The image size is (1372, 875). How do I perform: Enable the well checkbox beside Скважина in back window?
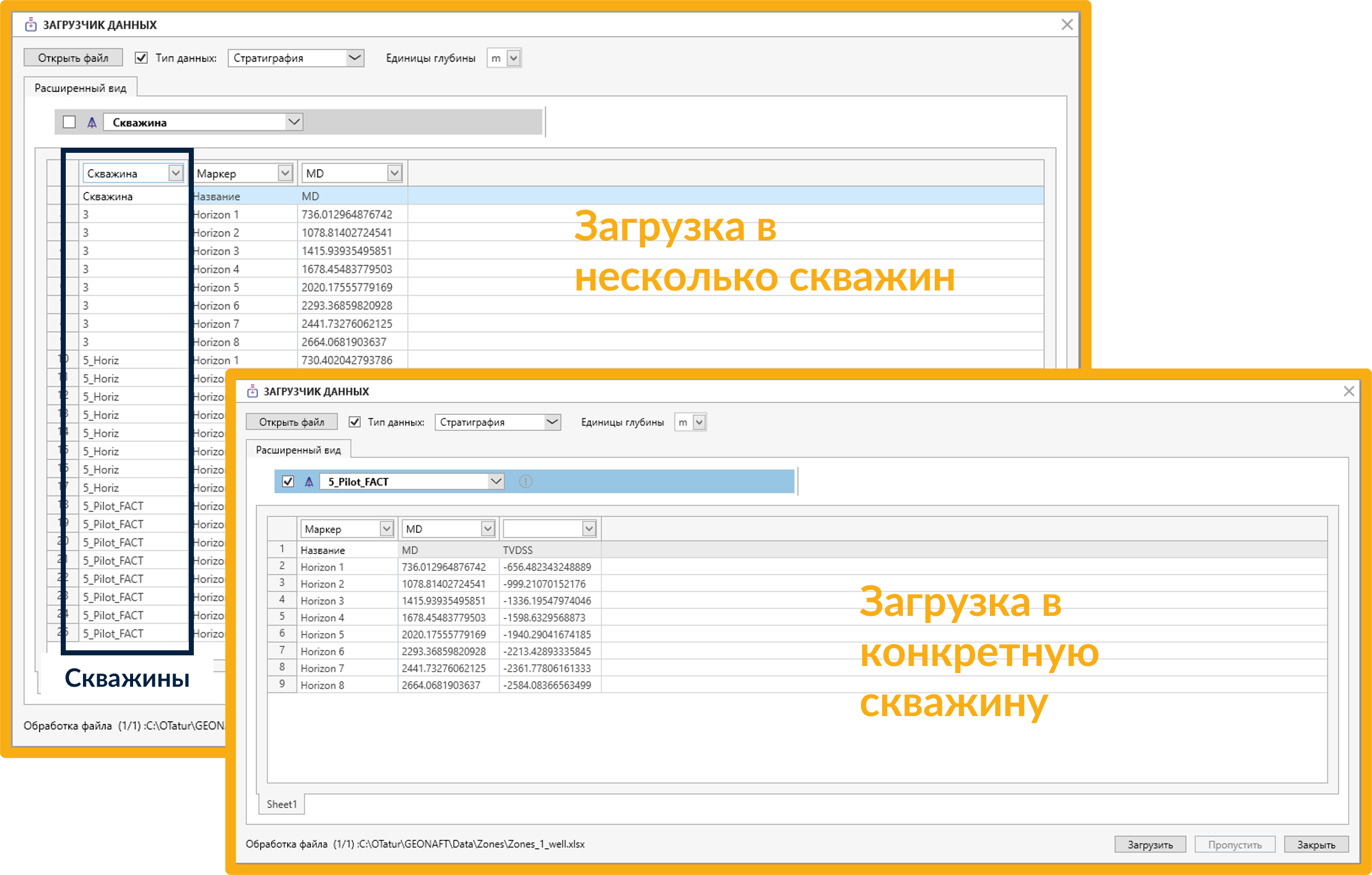69,122
